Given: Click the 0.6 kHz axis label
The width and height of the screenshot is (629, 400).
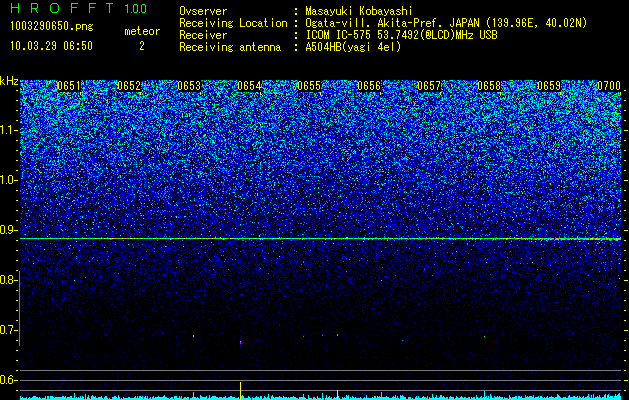Looking at the screenshot, I should coord(8,380).
